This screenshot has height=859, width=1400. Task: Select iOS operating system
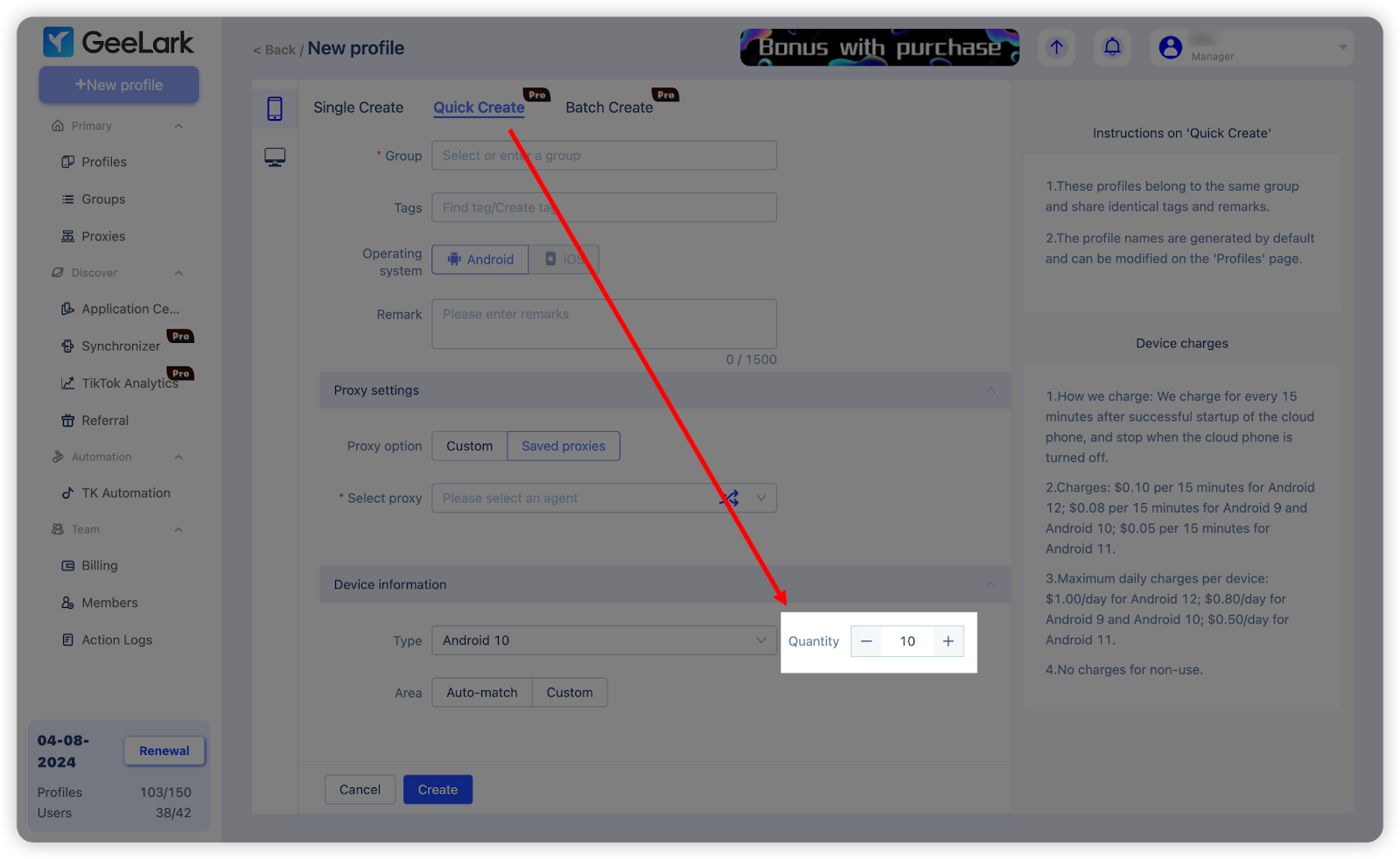pyautogui.click(x=563, y=260)
